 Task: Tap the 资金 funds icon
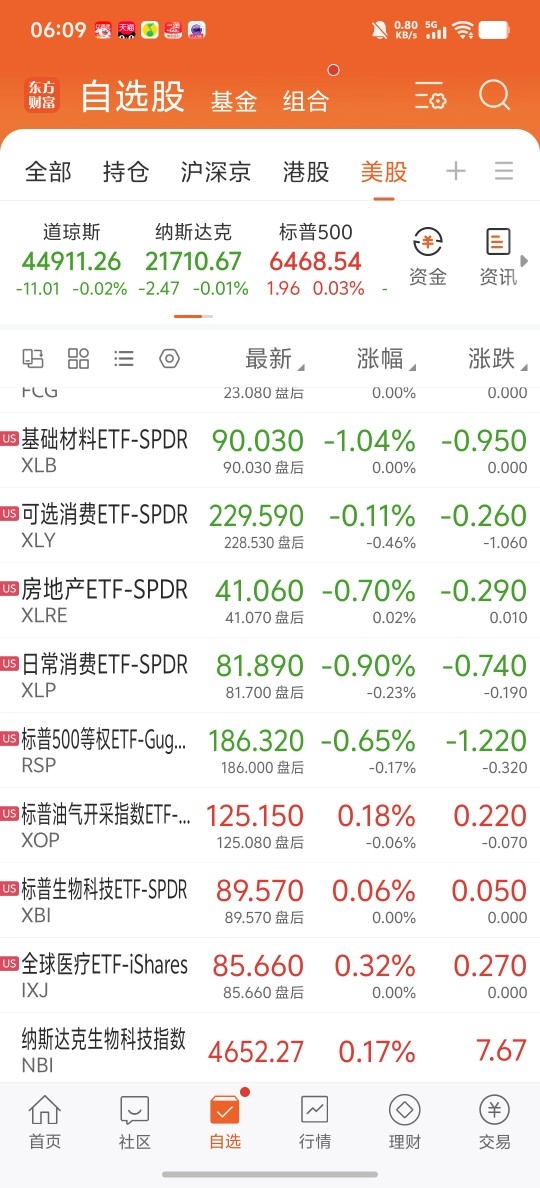428,258
